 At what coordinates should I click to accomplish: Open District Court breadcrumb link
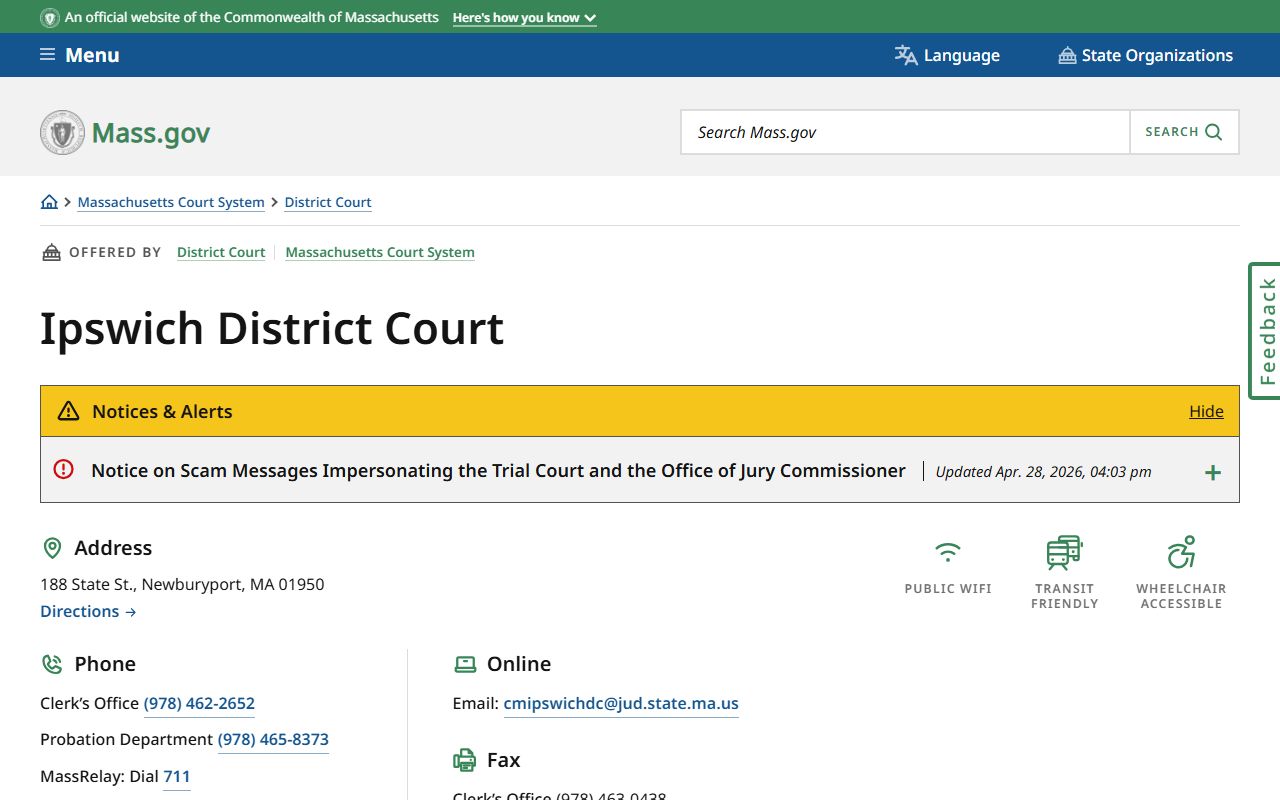328,202
